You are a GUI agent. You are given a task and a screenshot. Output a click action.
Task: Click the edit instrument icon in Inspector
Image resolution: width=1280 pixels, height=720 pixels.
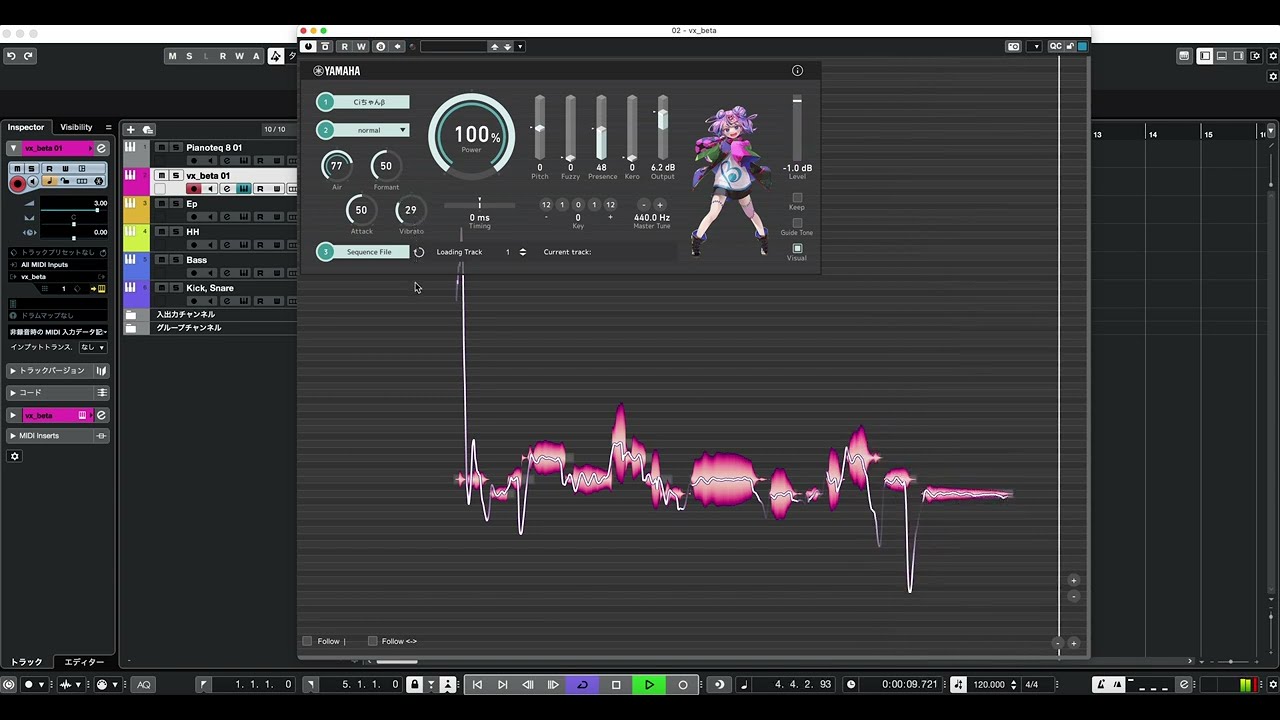(101, 148)
